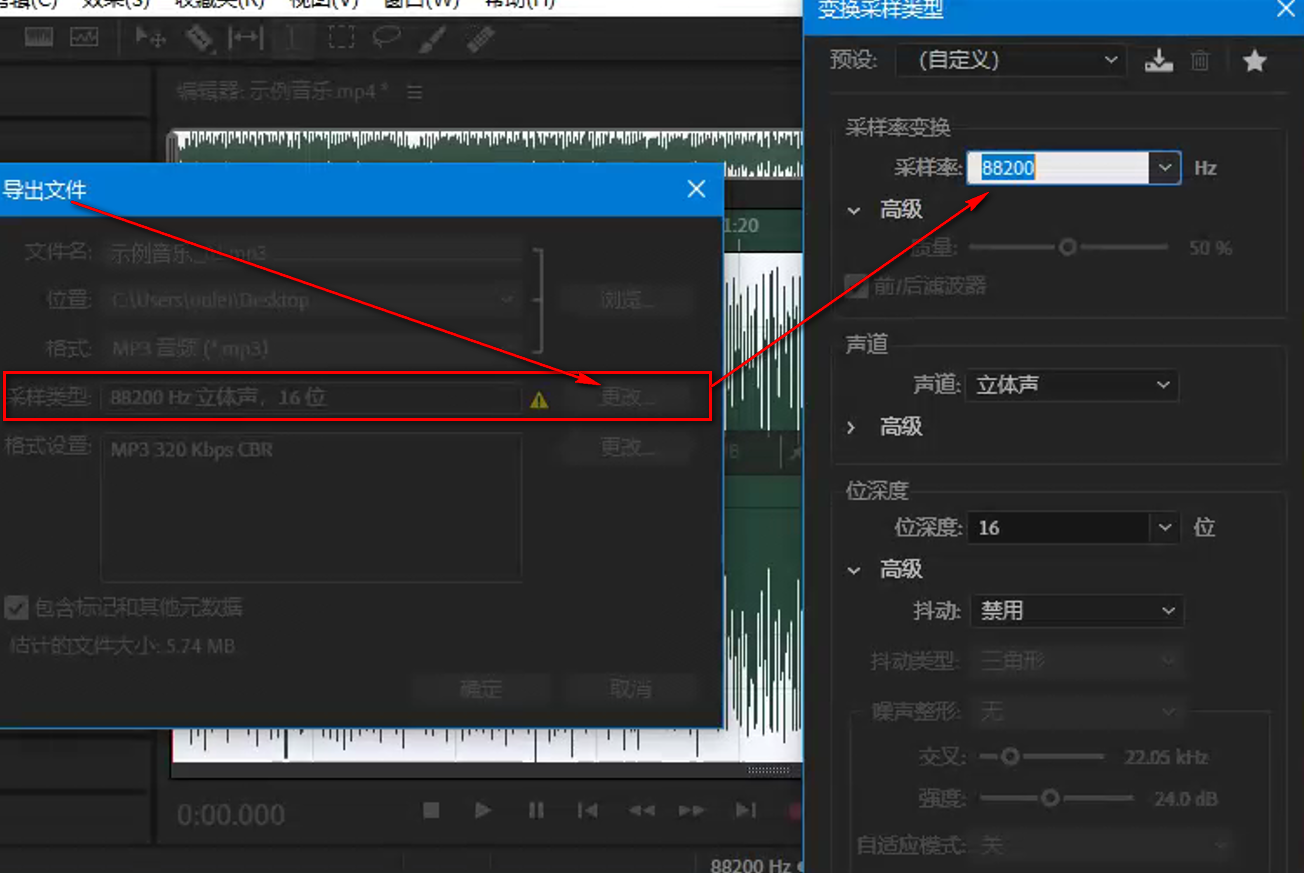Switch to the waveform editor view icon
The image size is (1304, 873).
38,38
